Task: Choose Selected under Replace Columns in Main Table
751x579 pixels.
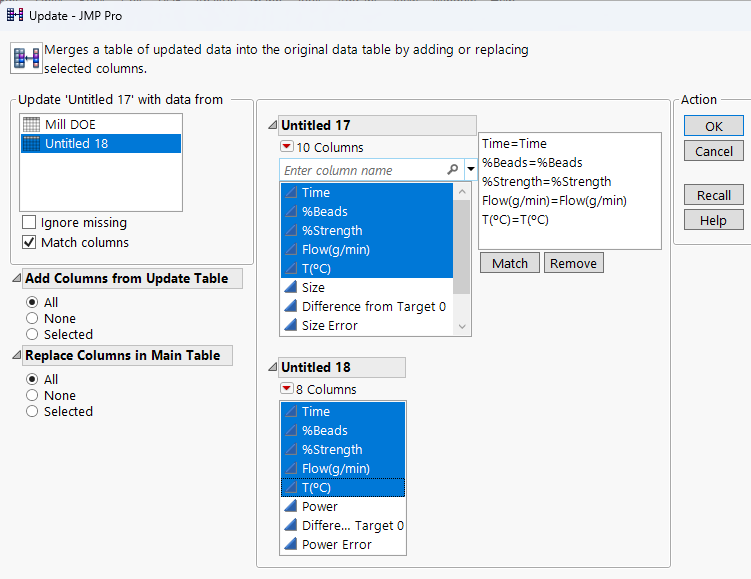Action: pyautogui.click(x=33, y=411)
